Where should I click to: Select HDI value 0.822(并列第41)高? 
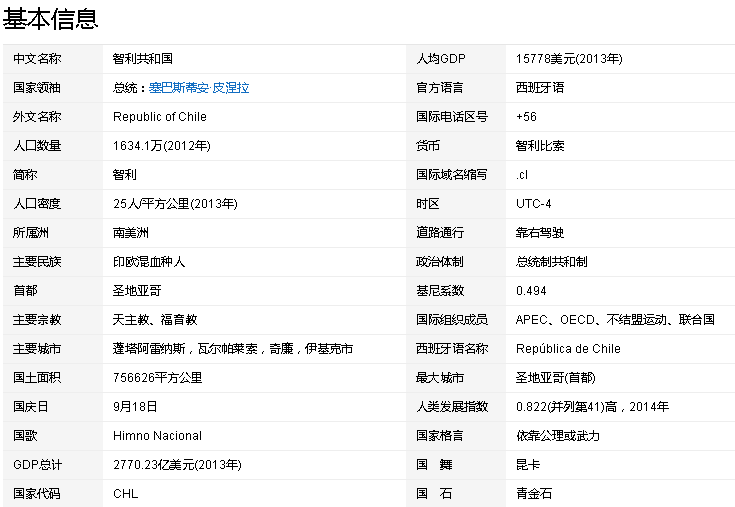566,407
